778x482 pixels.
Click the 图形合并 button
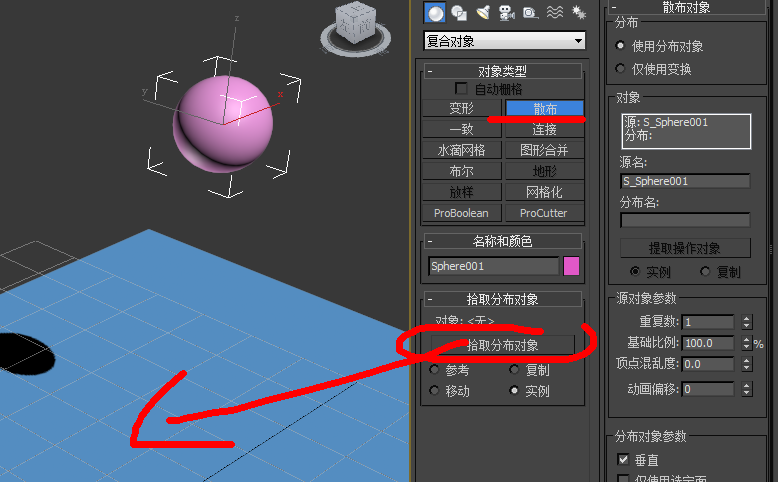545,150
